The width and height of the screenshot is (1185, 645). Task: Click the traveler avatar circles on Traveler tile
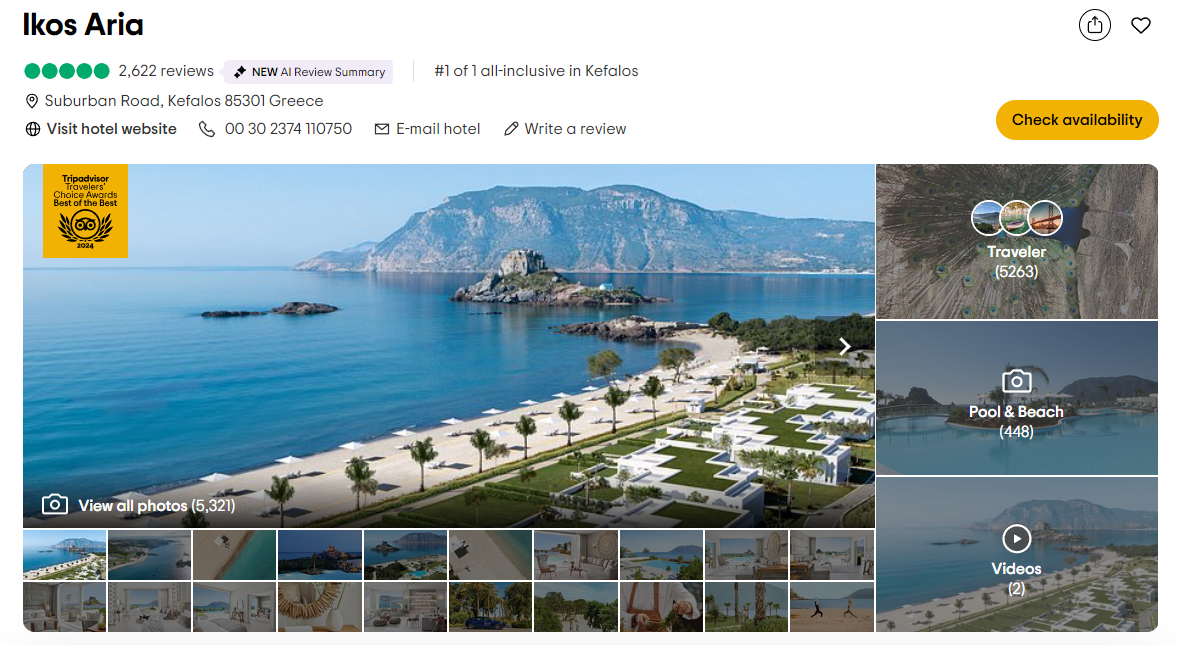pos(1016,219)
